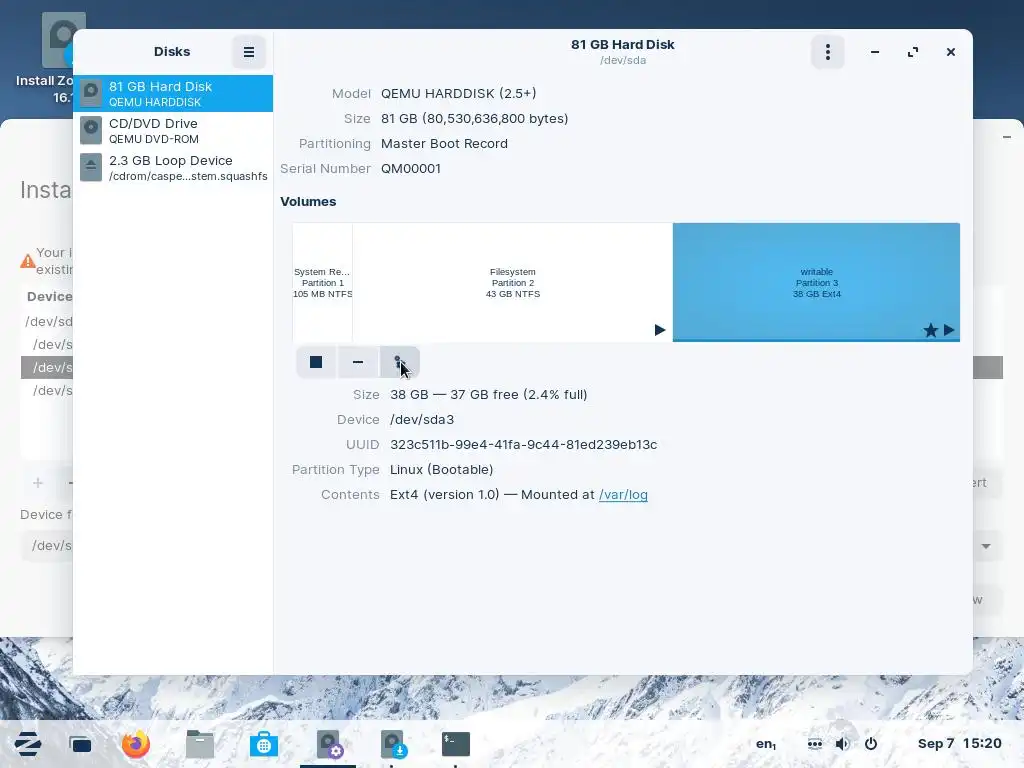Open the volume control in the tray
This screenshot has width=1024, height=768.
[x=842, y=744]
